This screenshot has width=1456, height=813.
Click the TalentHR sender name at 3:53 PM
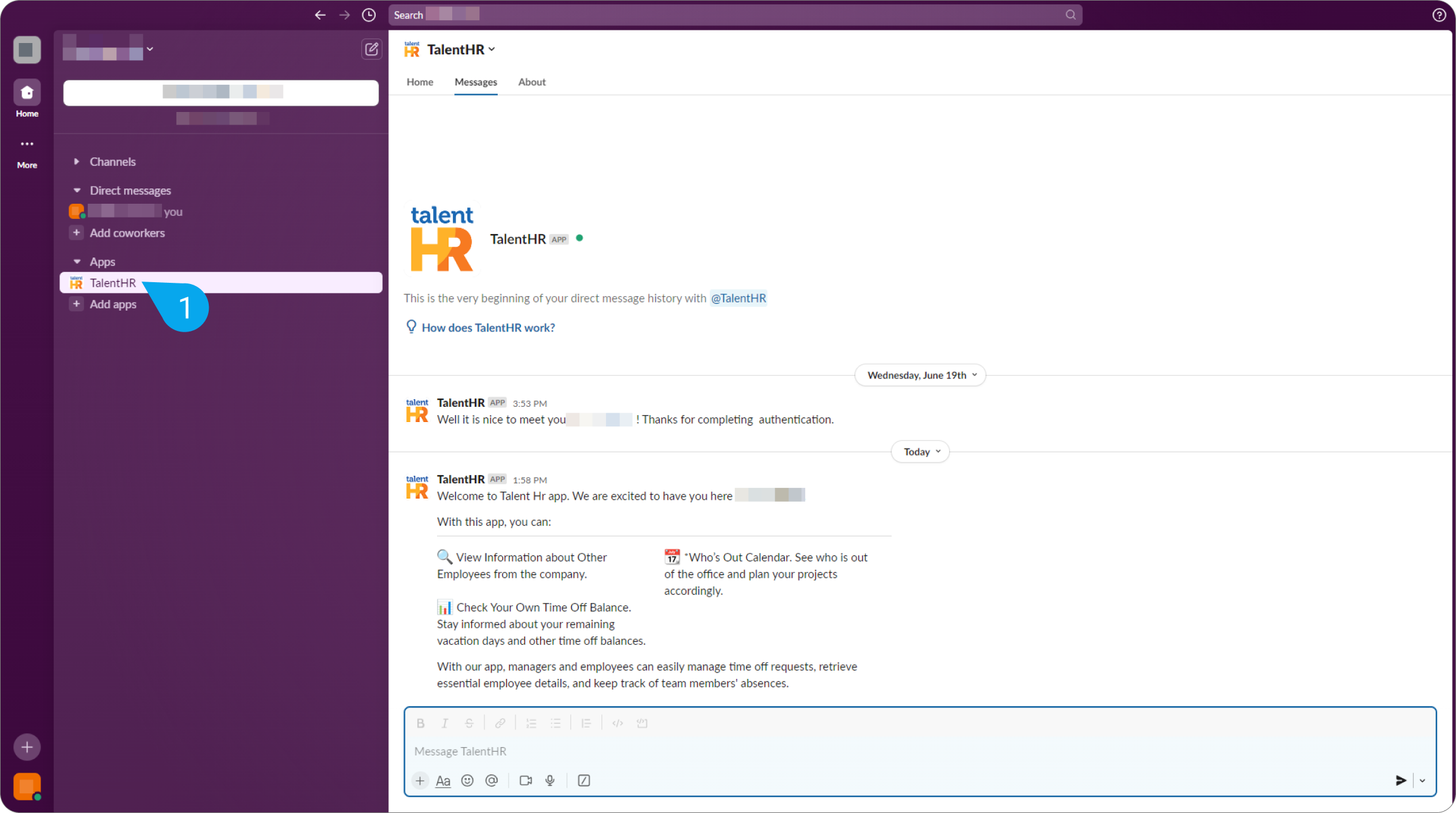pos(460,403)
